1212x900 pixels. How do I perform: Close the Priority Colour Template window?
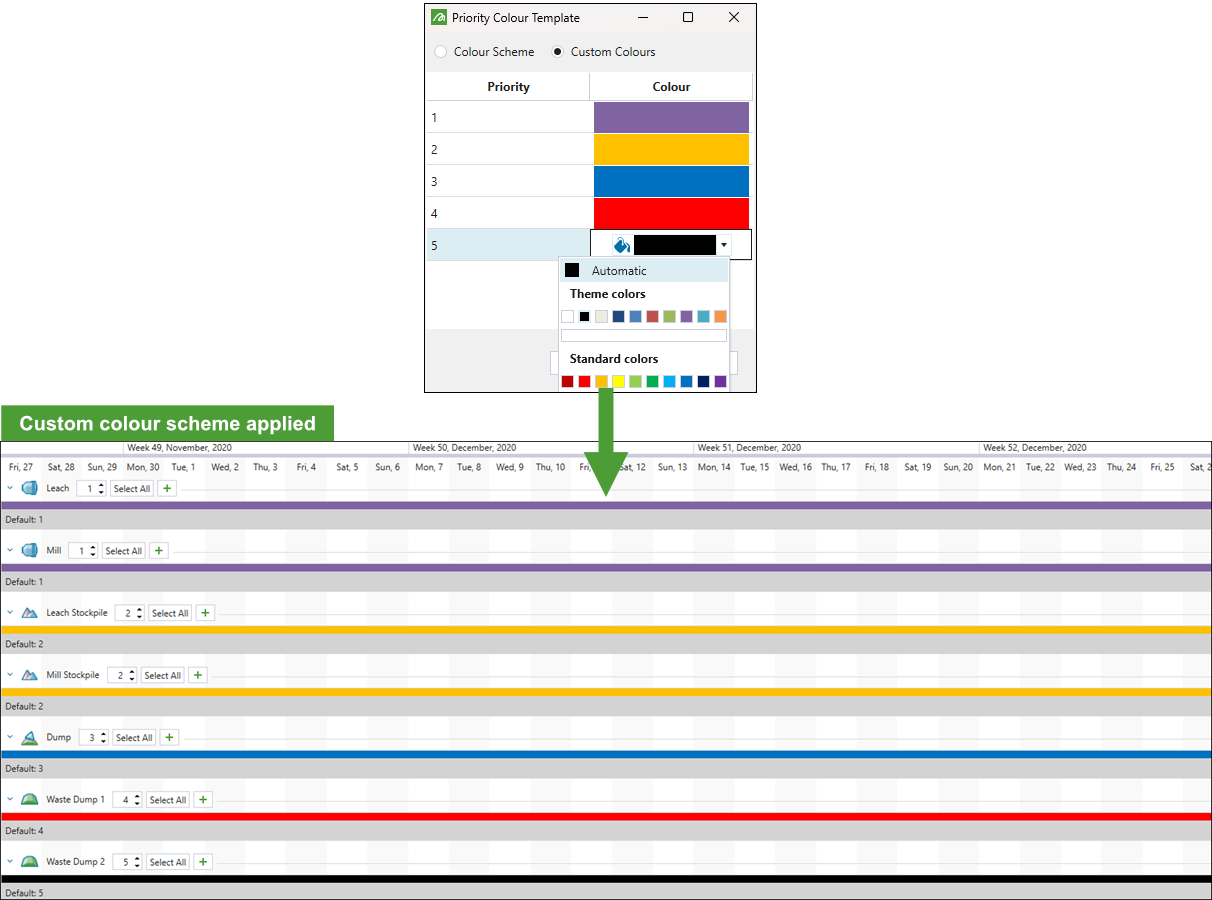[734, 17]
